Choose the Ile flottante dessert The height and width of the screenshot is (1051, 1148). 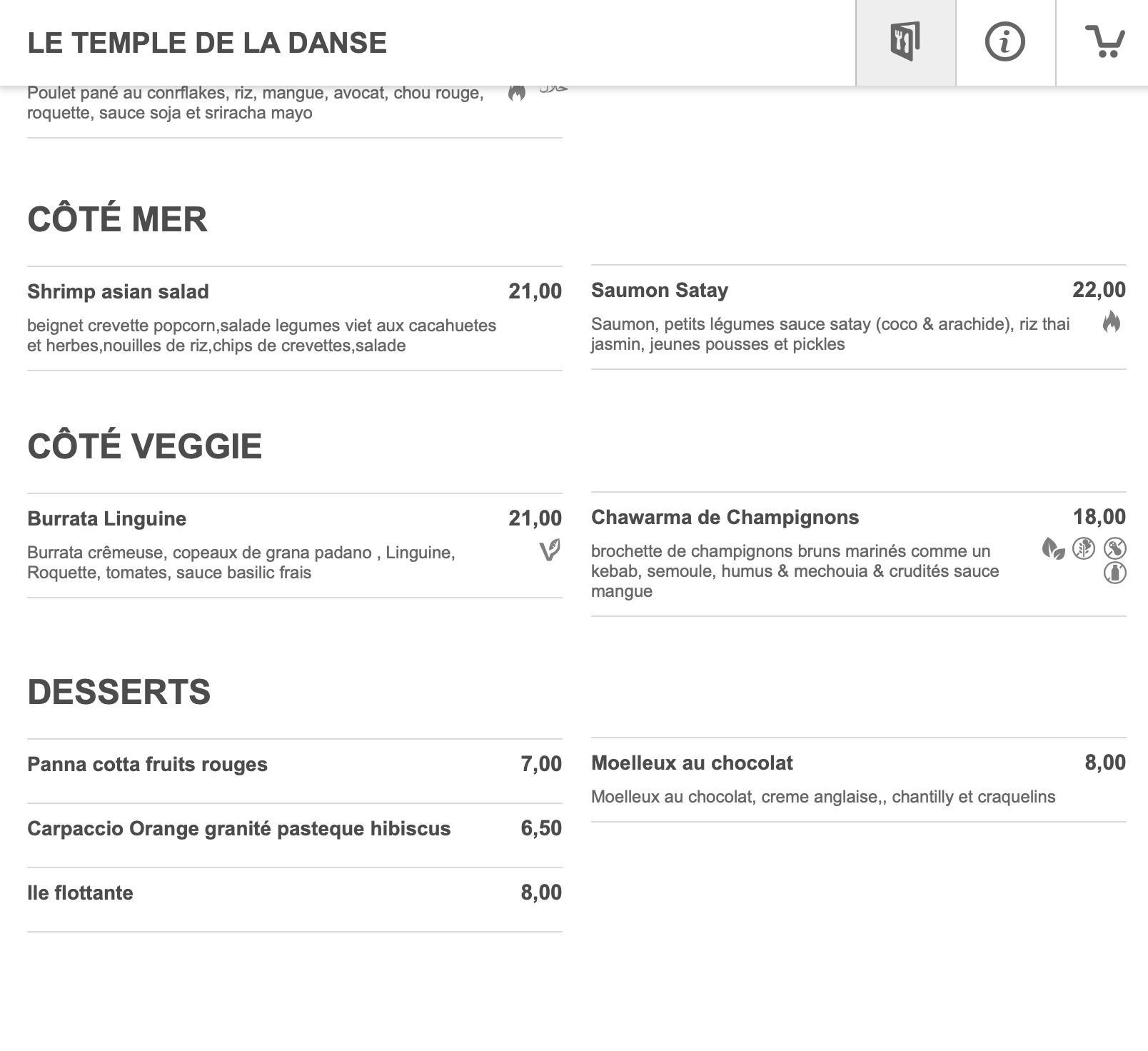(295, 900)
